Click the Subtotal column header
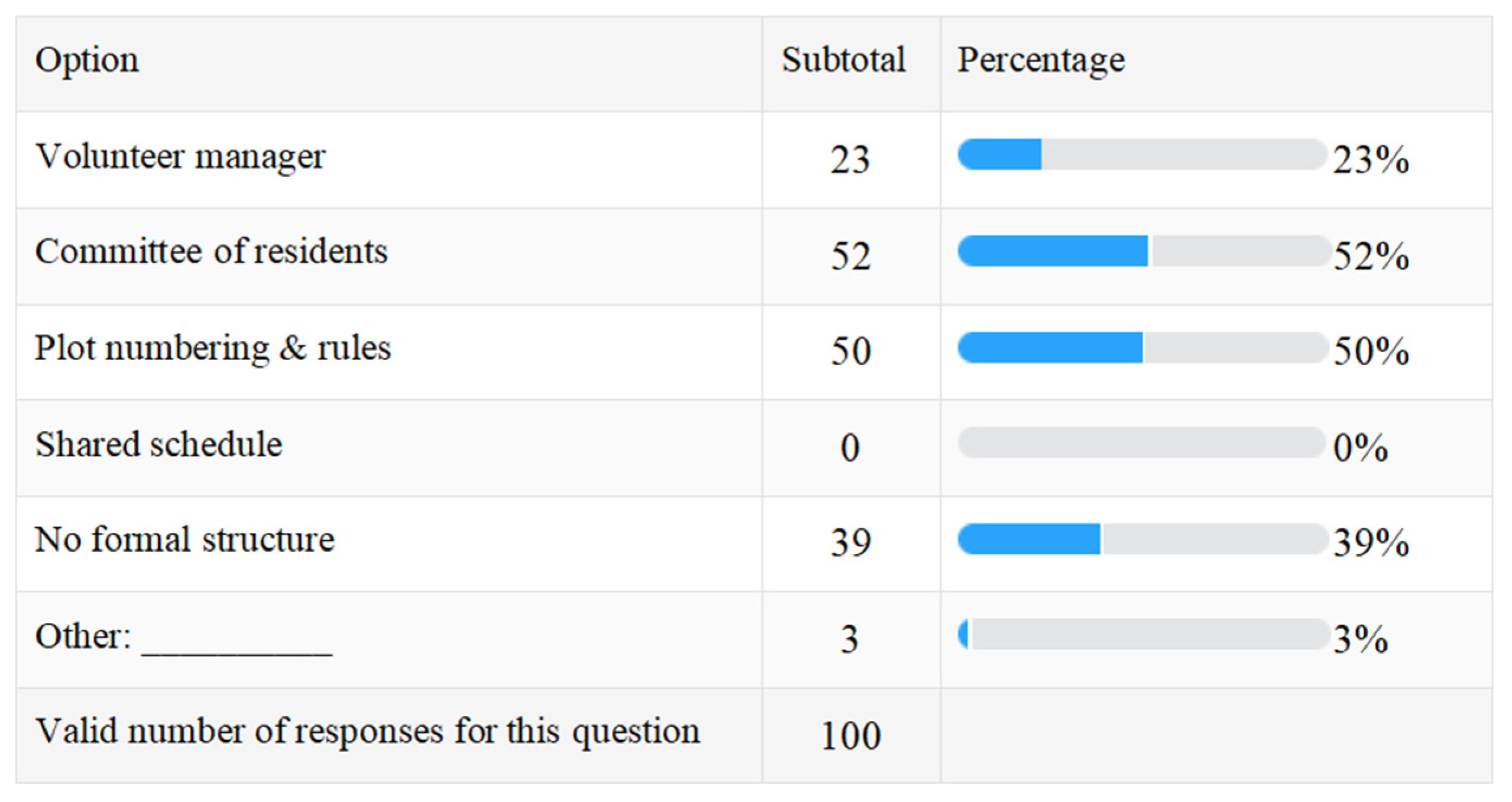This screenshot has height=802, width=1512. pos(843,60)
